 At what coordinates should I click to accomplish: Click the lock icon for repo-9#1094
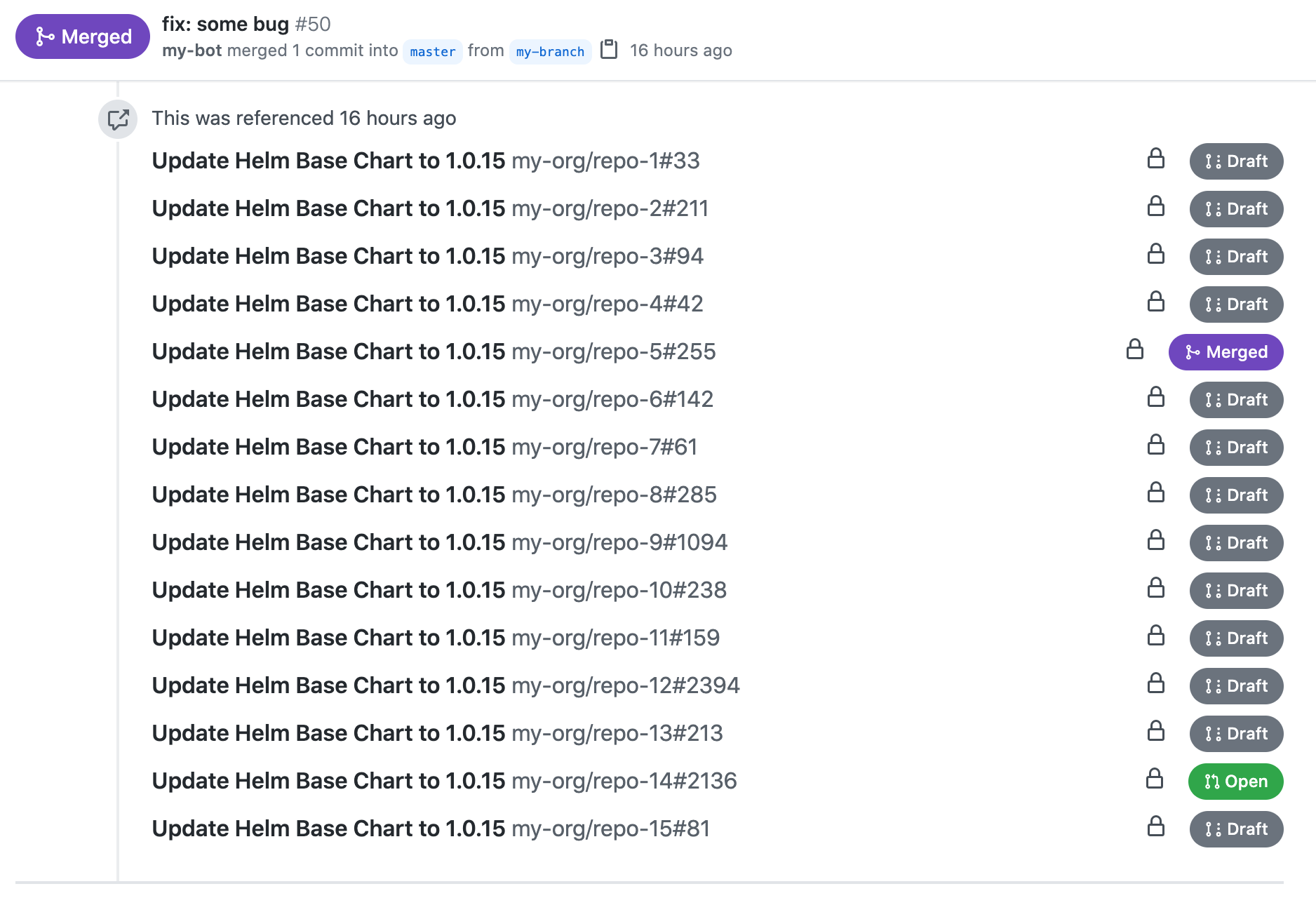click(x=1155, y=541)
